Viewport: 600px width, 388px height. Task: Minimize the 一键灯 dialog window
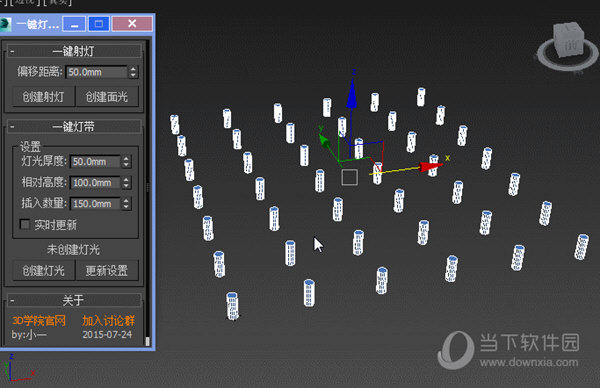tap(74, 24)
